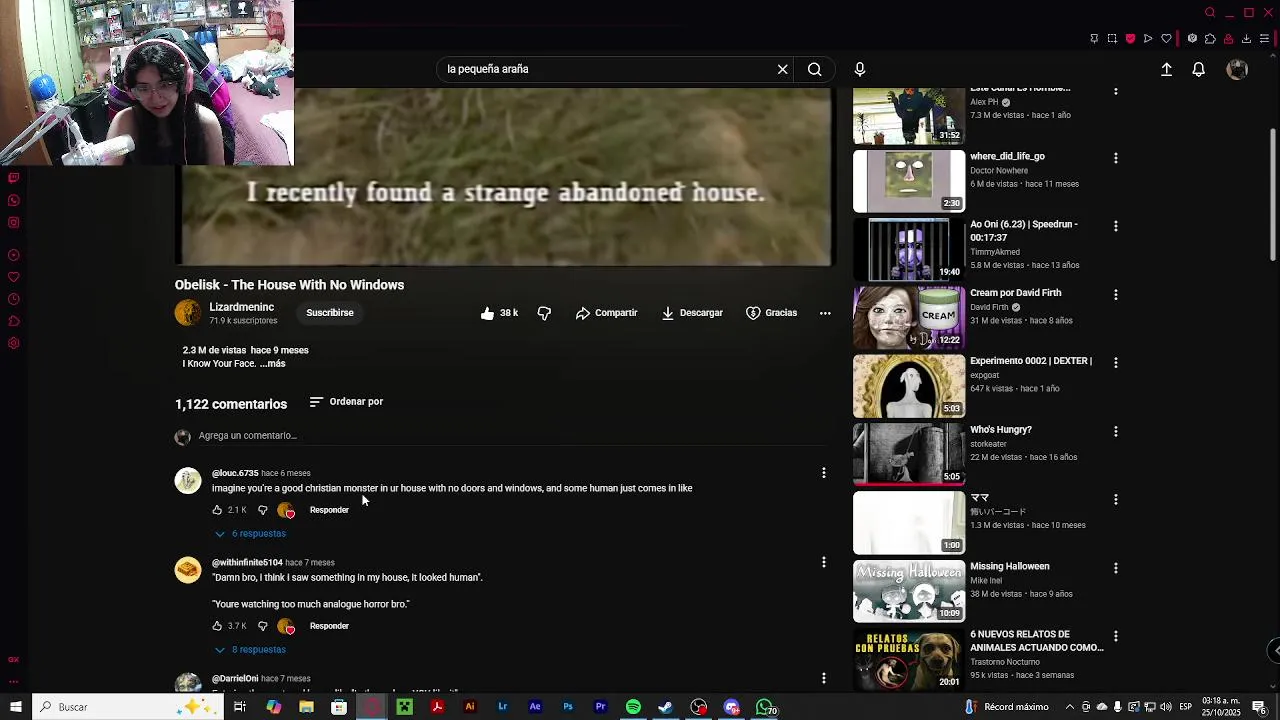Screen dimensions: 1280x720
Task: Like the video with 38 k
Action: 499,313
